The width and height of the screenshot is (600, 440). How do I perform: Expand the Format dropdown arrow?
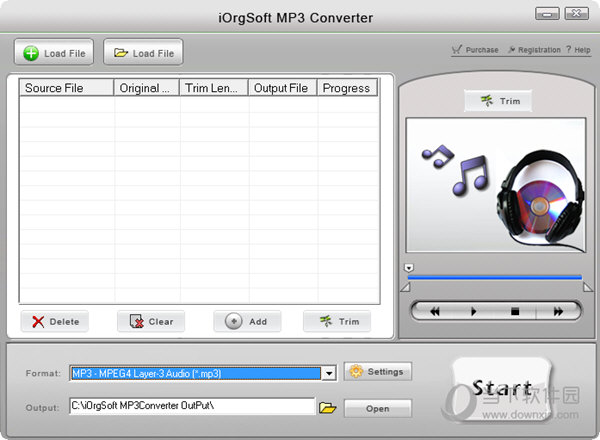tap(329, 373)
